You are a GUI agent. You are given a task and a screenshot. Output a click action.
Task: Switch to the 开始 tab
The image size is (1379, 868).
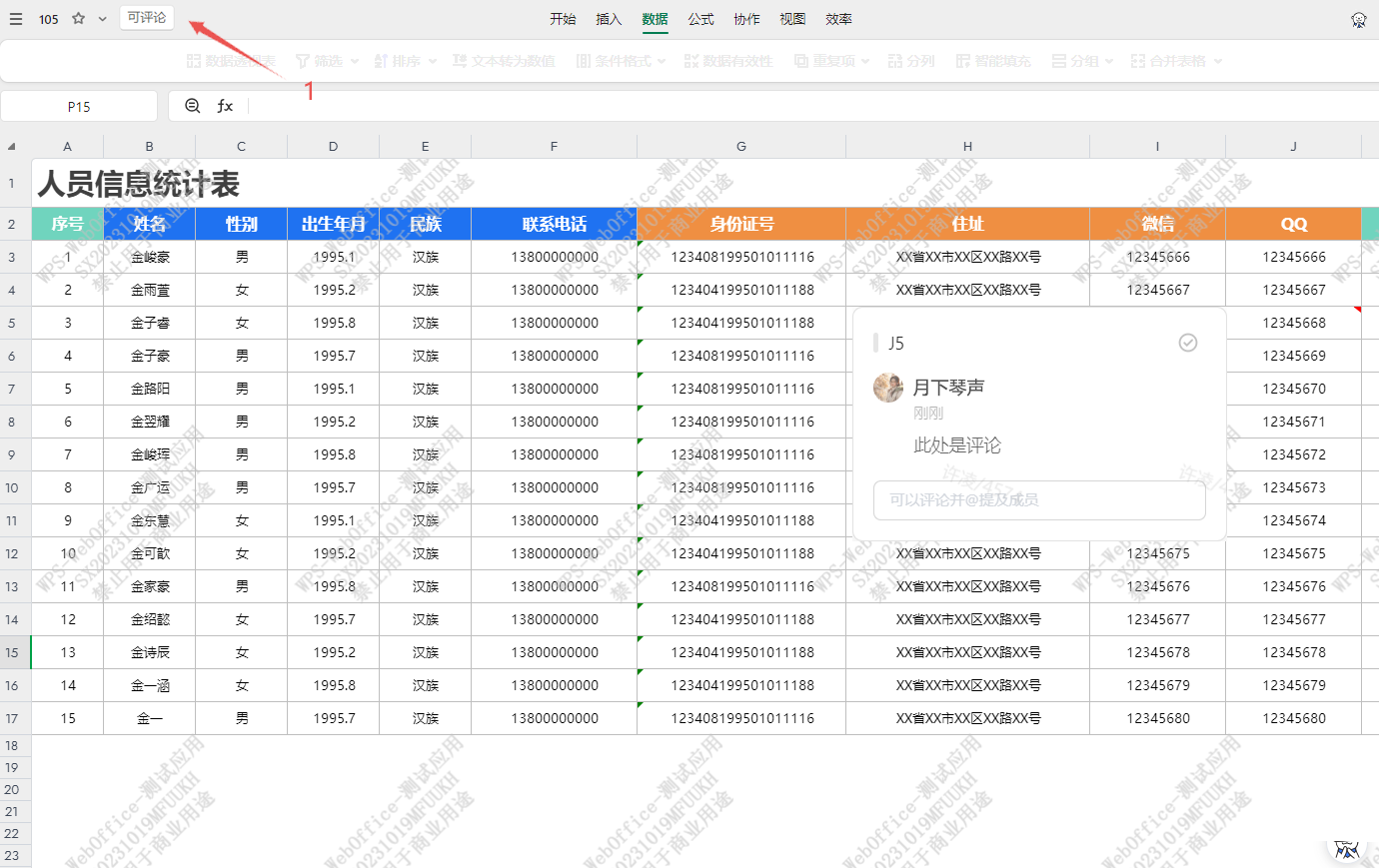click(x=563, y=19)
